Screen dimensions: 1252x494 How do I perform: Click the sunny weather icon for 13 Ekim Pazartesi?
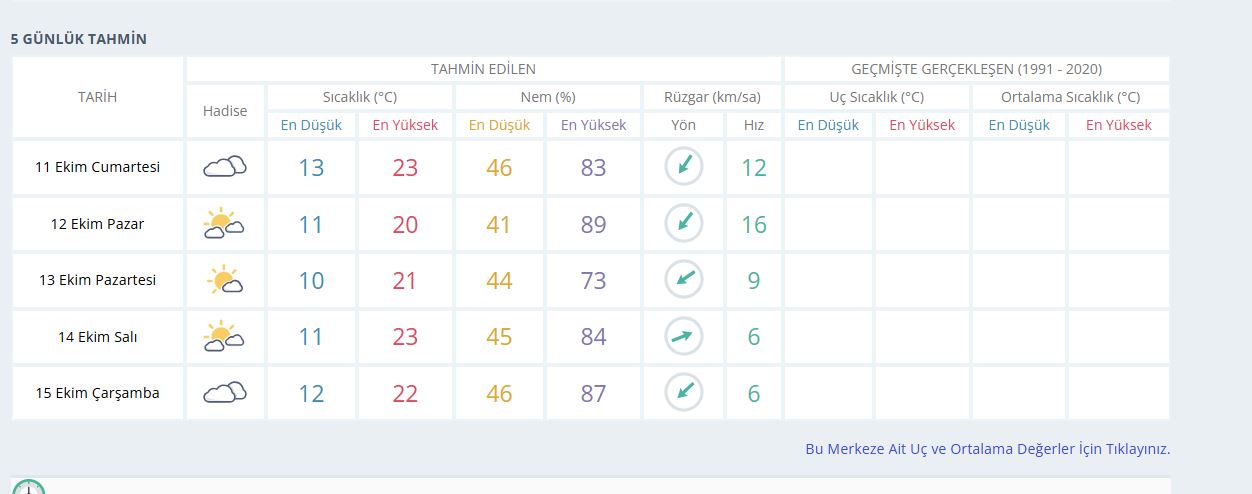pyautogui.click(x=225, y=280)
